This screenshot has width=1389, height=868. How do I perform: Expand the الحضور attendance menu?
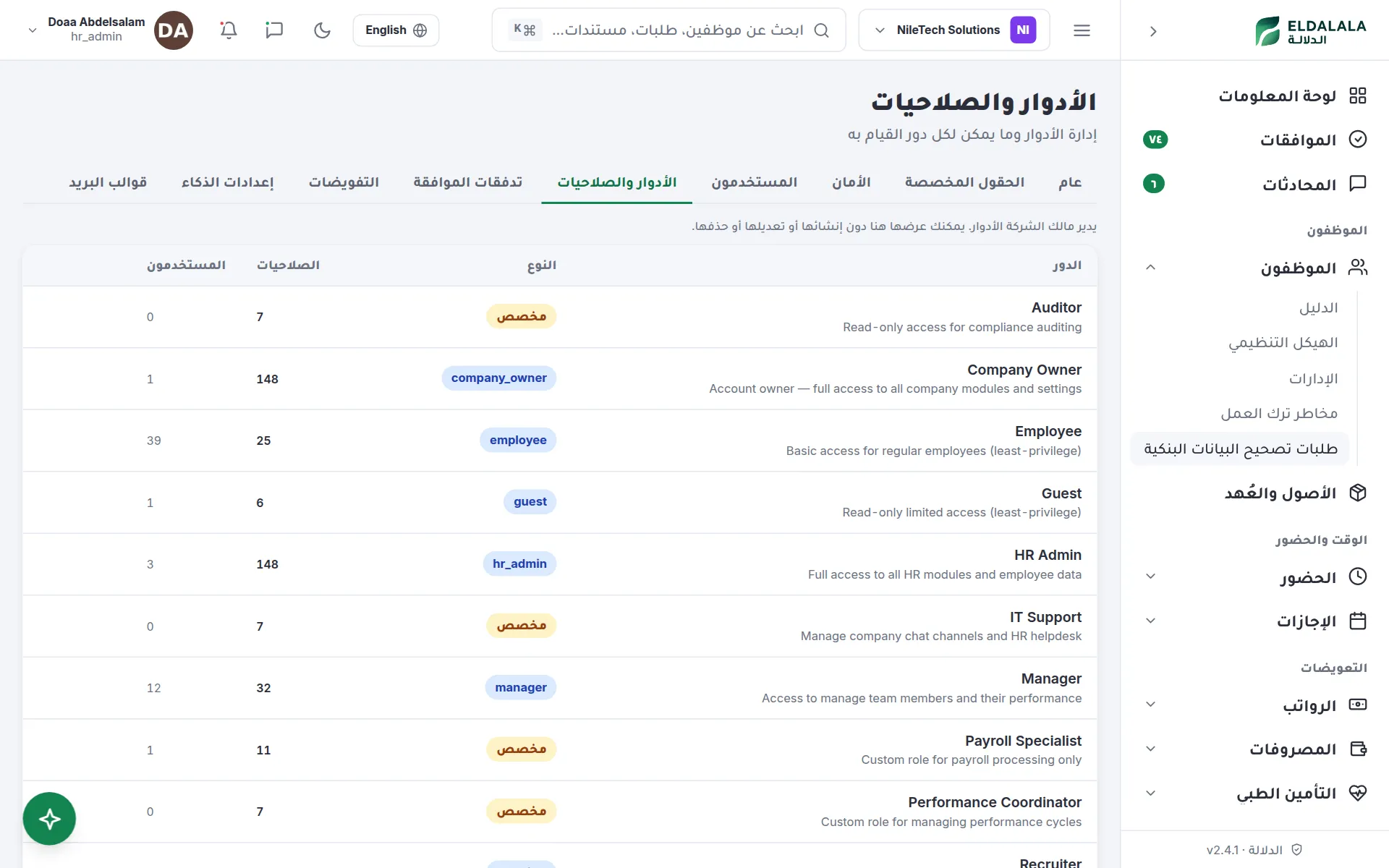[x=1150, y=576]
